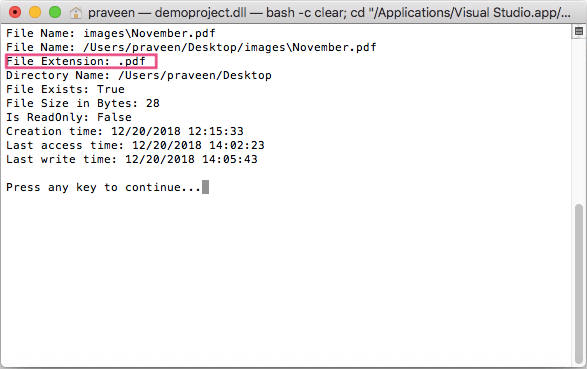587x369 pixels.
Task: Click the 'File Name: images\November.pdf' line
Action: (x=111, y=33)
